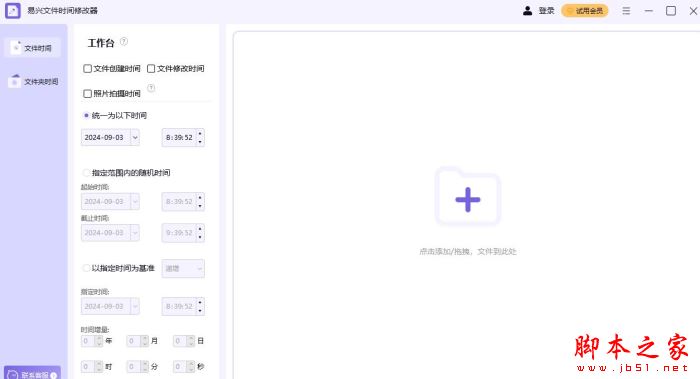700x379 pixels.
Task: Enable the 文件创建时间 checkbox
Action: pyautogui.click(x=88, y=68)
